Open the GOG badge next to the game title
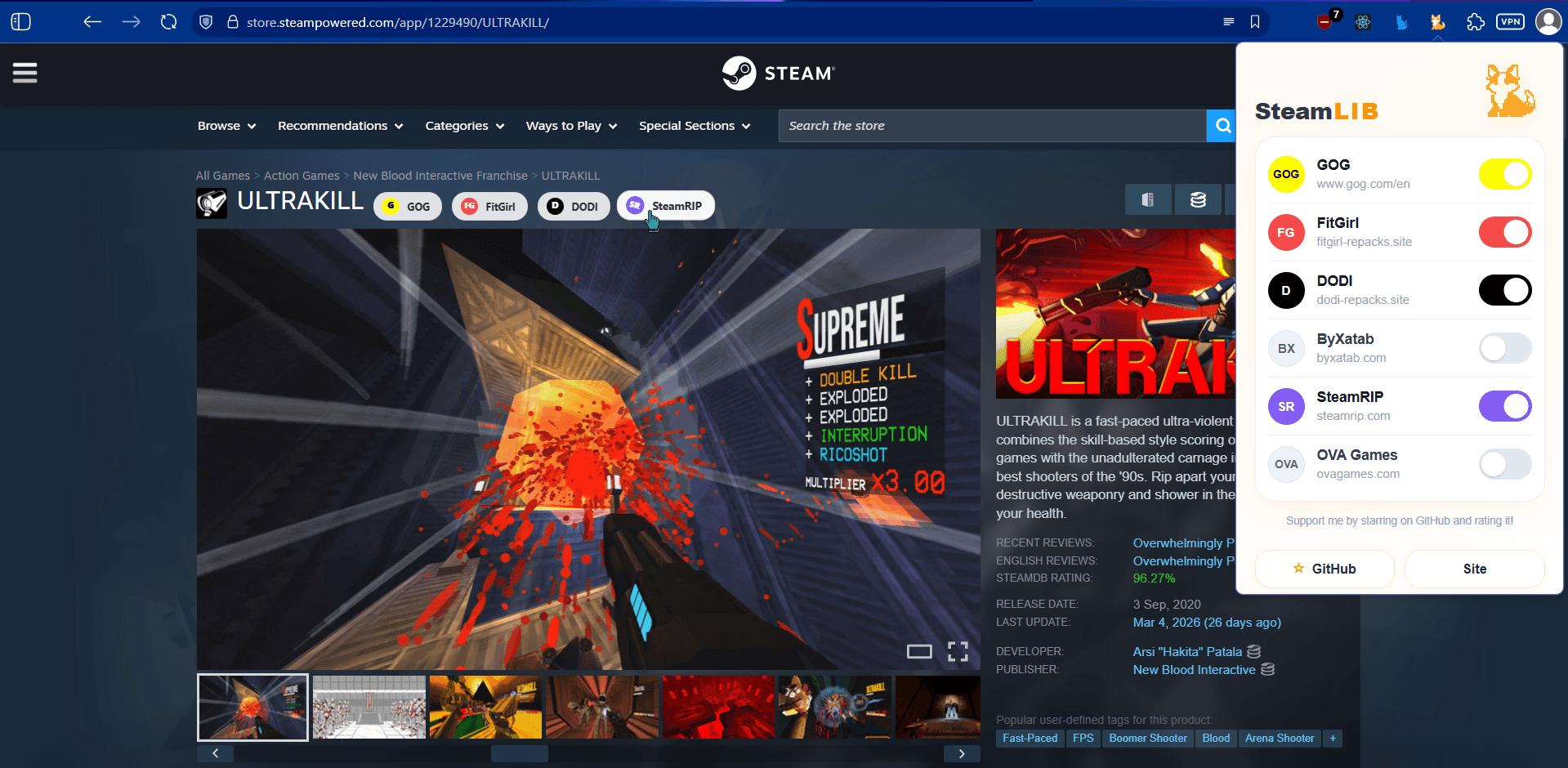Image resolution: width=1568 pixels, height=768 pixels. click(408, 206)
